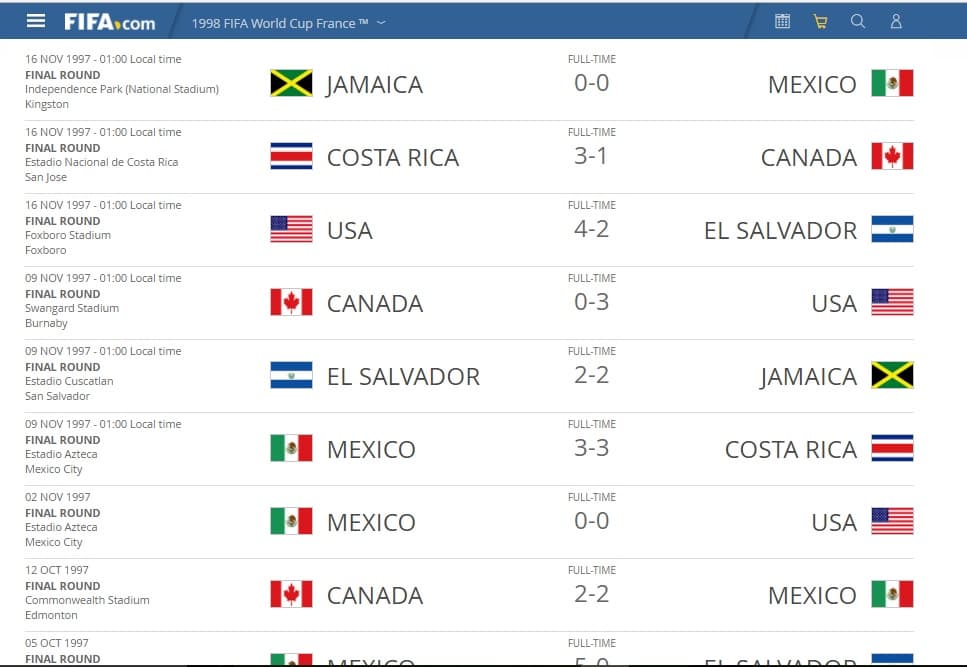This screenshot has width=967, height=667.
Task: Open the user profile icon
Action: (896, 20)
